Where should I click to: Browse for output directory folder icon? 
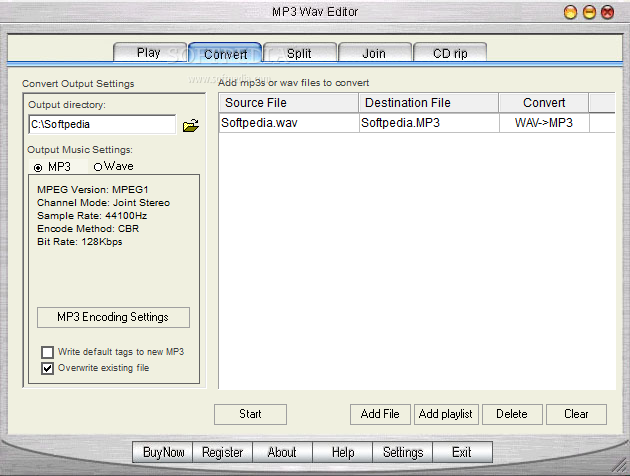191,126
